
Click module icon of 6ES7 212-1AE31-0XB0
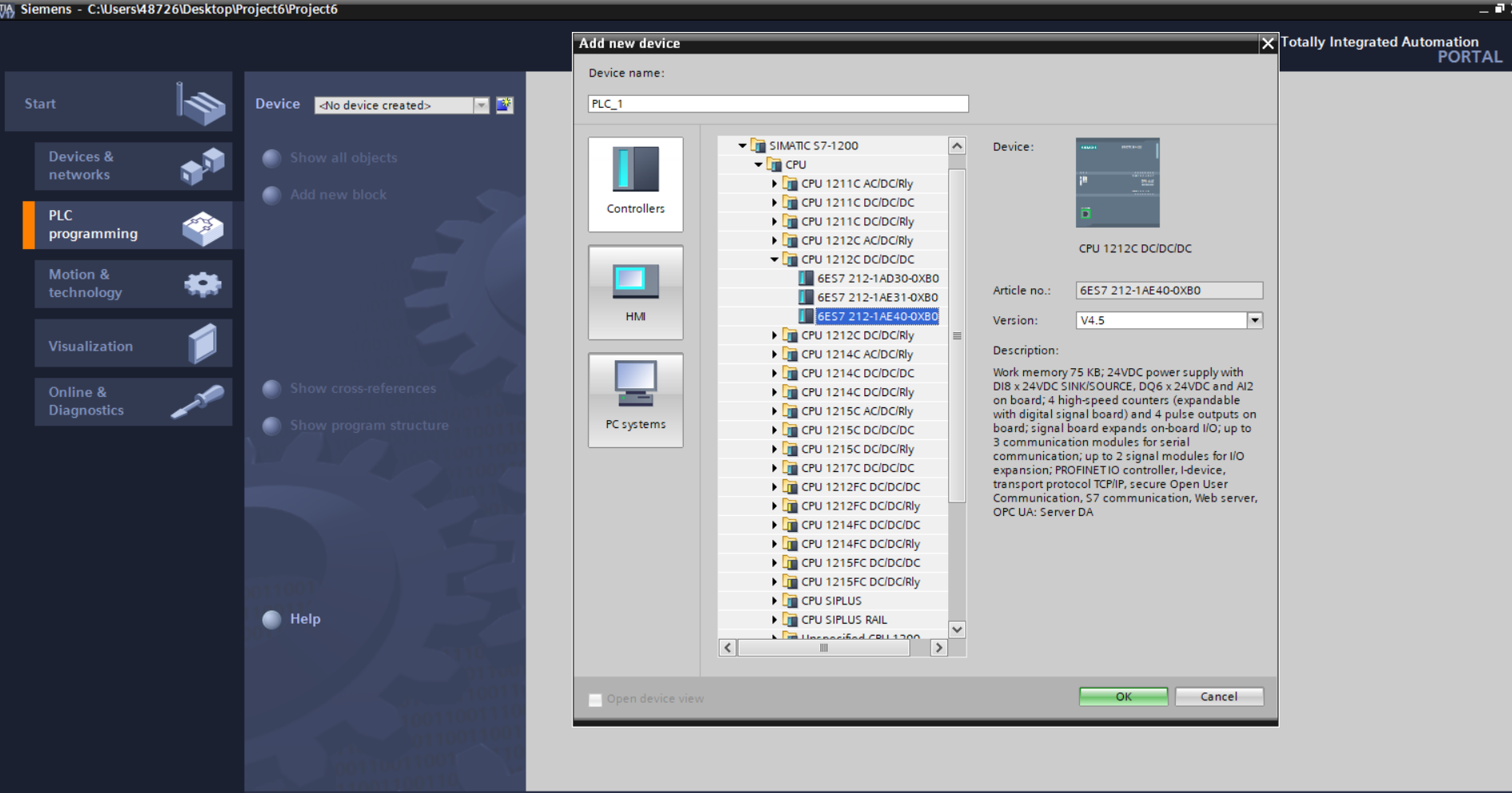807,297
